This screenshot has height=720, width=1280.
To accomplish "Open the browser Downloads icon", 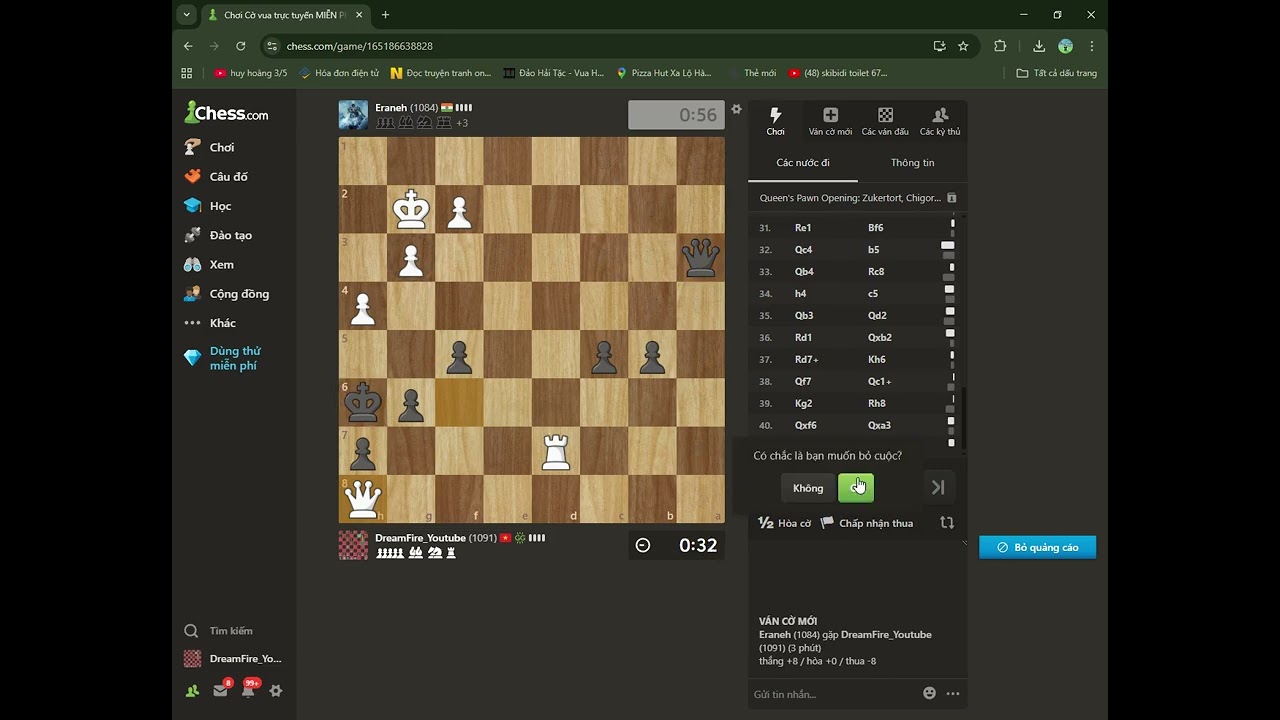I will (1039, 46).
